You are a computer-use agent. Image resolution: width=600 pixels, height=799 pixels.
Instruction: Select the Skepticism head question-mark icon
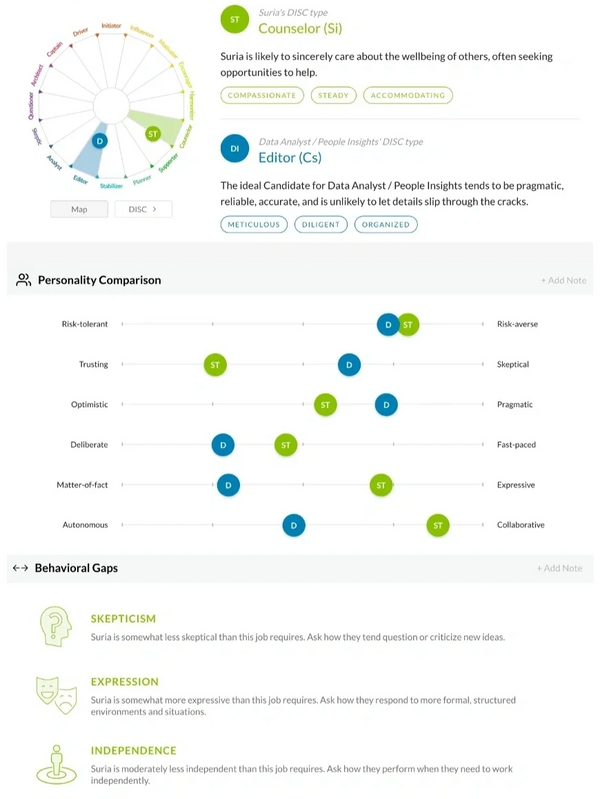pos(56,626)
